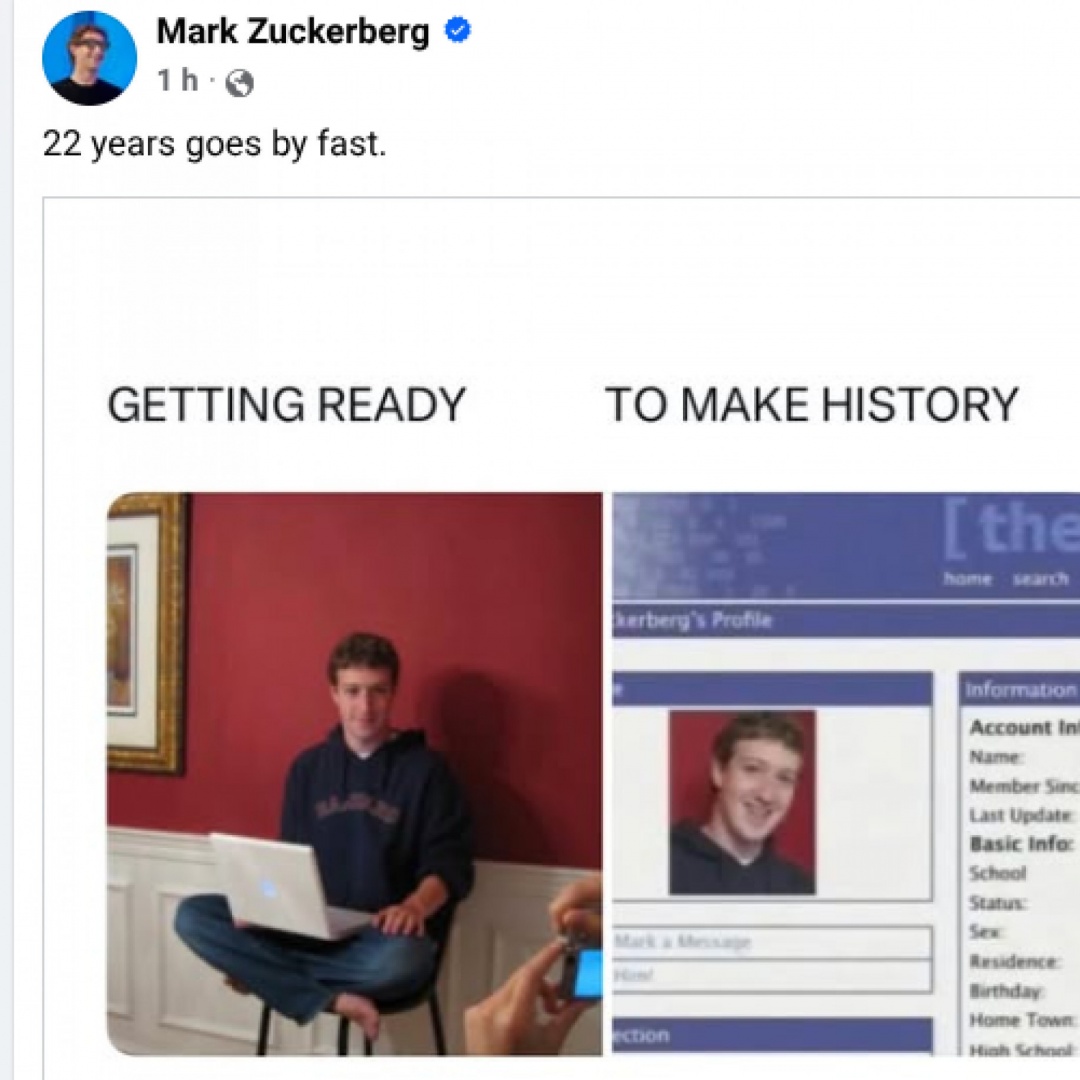Click the TO MAKE HISTORY heading

(x=811, y=404)
